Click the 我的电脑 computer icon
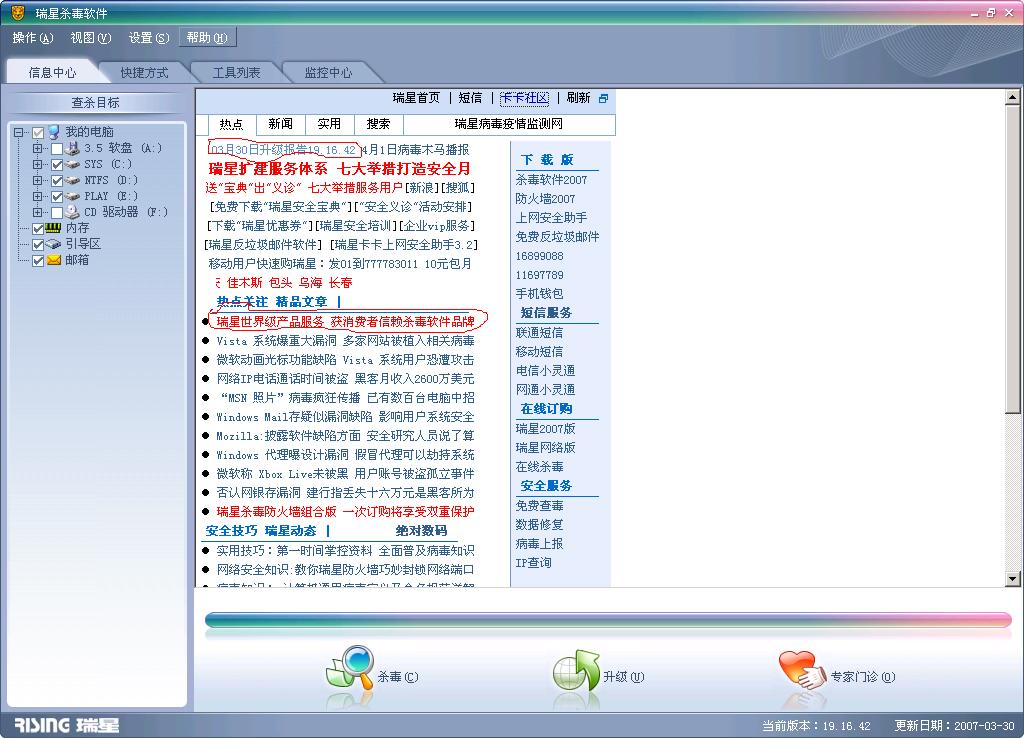The height and width of the screenshot is (738, 1024). click(54, 132)
